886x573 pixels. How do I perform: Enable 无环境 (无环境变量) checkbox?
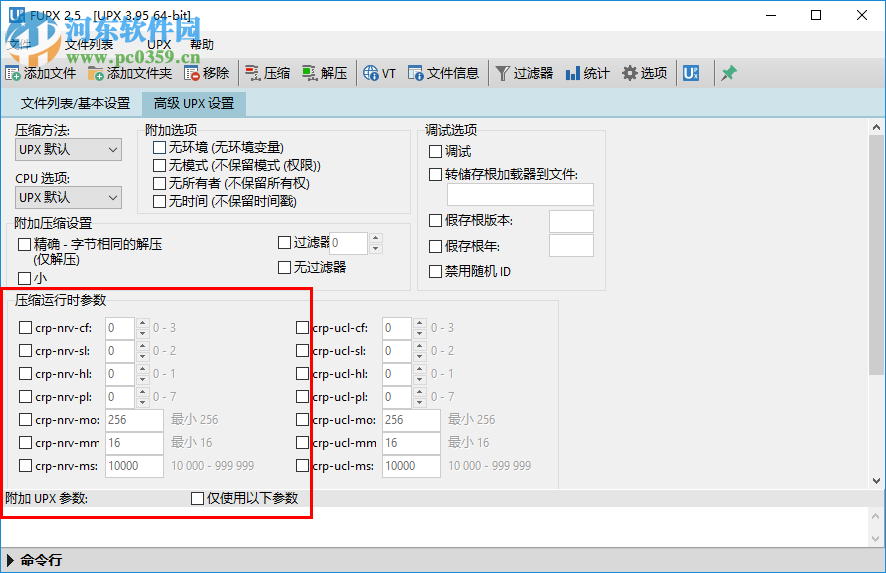[x=159, y=147]
